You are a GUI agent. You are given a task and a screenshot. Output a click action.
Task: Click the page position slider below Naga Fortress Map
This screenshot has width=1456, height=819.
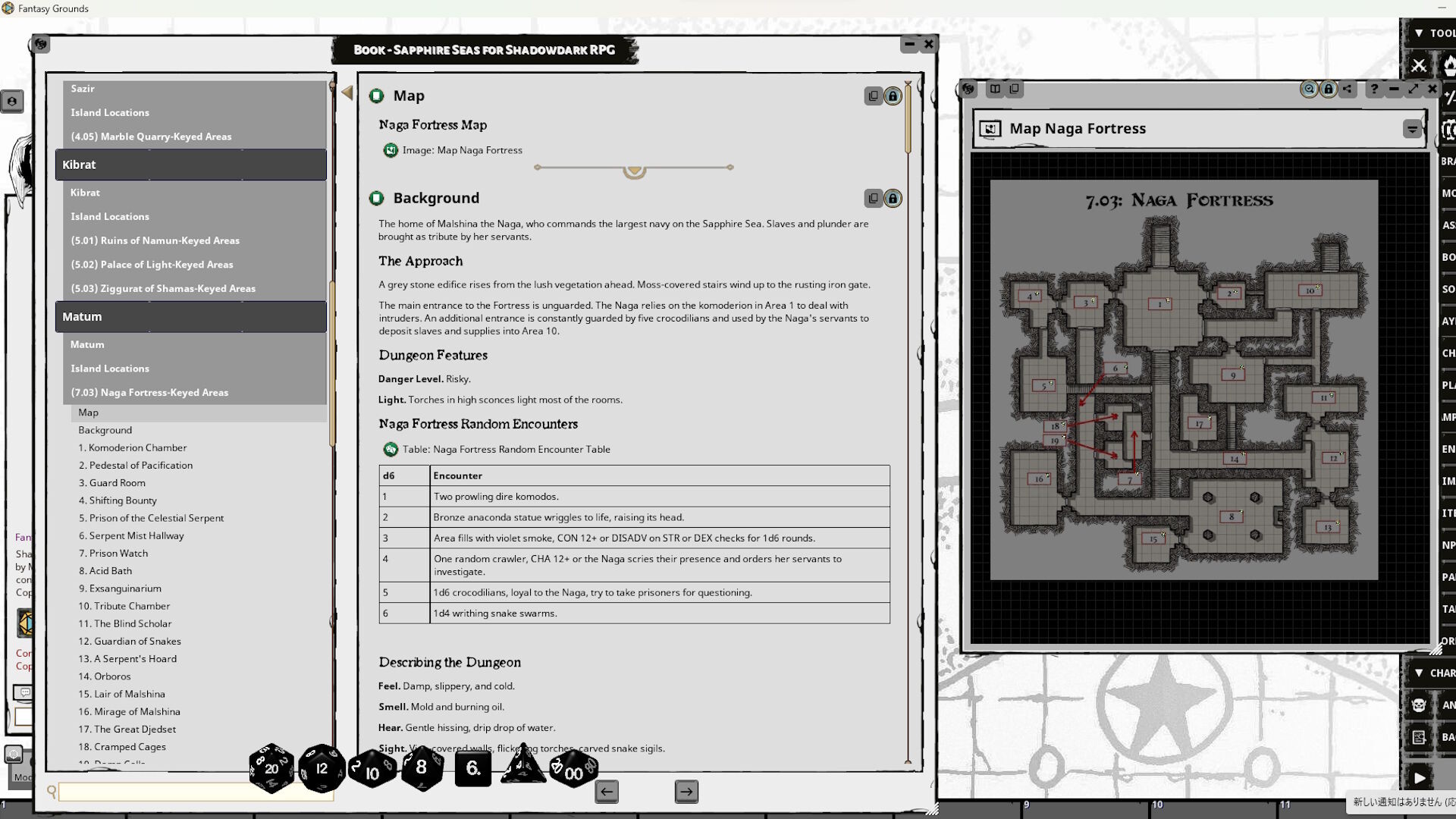[634, 168]
